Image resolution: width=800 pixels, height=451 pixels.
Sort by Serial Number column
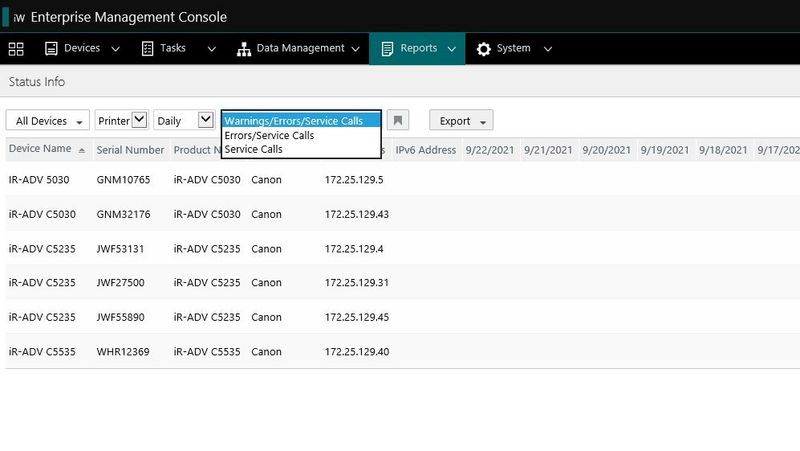[x=130, y=149]
